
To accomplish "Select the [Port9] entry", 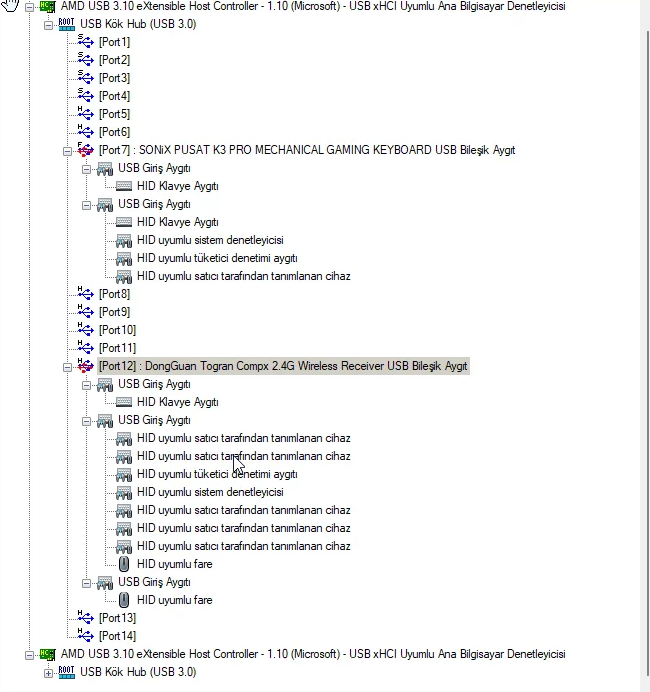I will [114, 312].
